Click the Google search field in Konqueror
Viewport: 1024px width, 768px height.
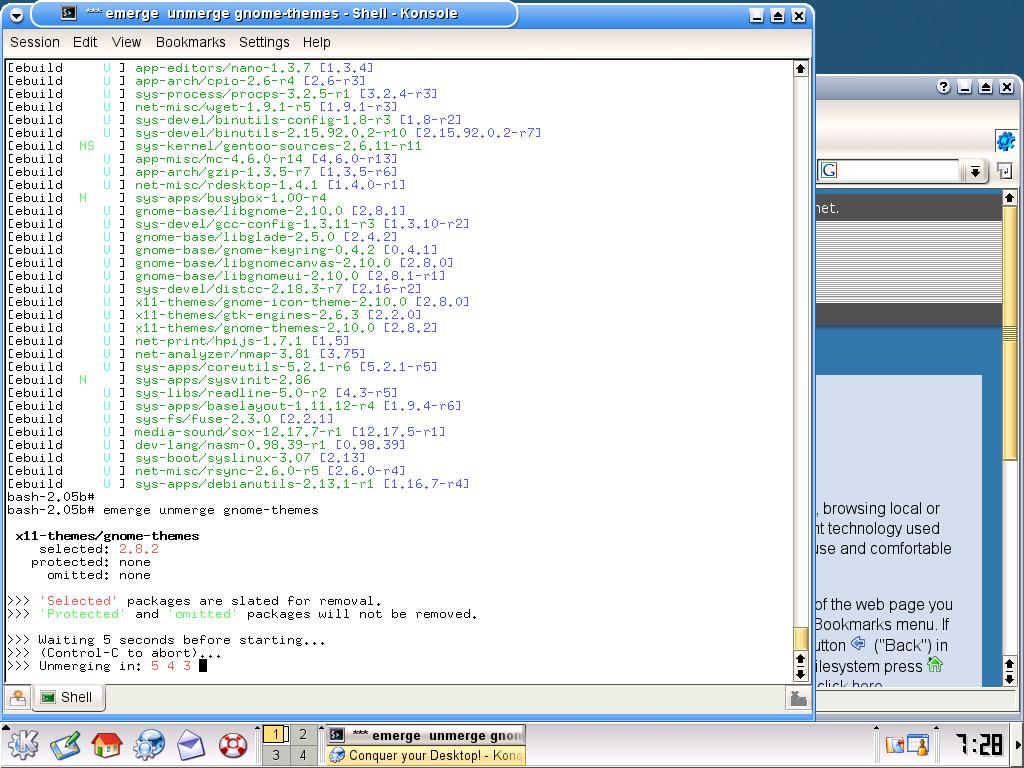click(889, 170)
